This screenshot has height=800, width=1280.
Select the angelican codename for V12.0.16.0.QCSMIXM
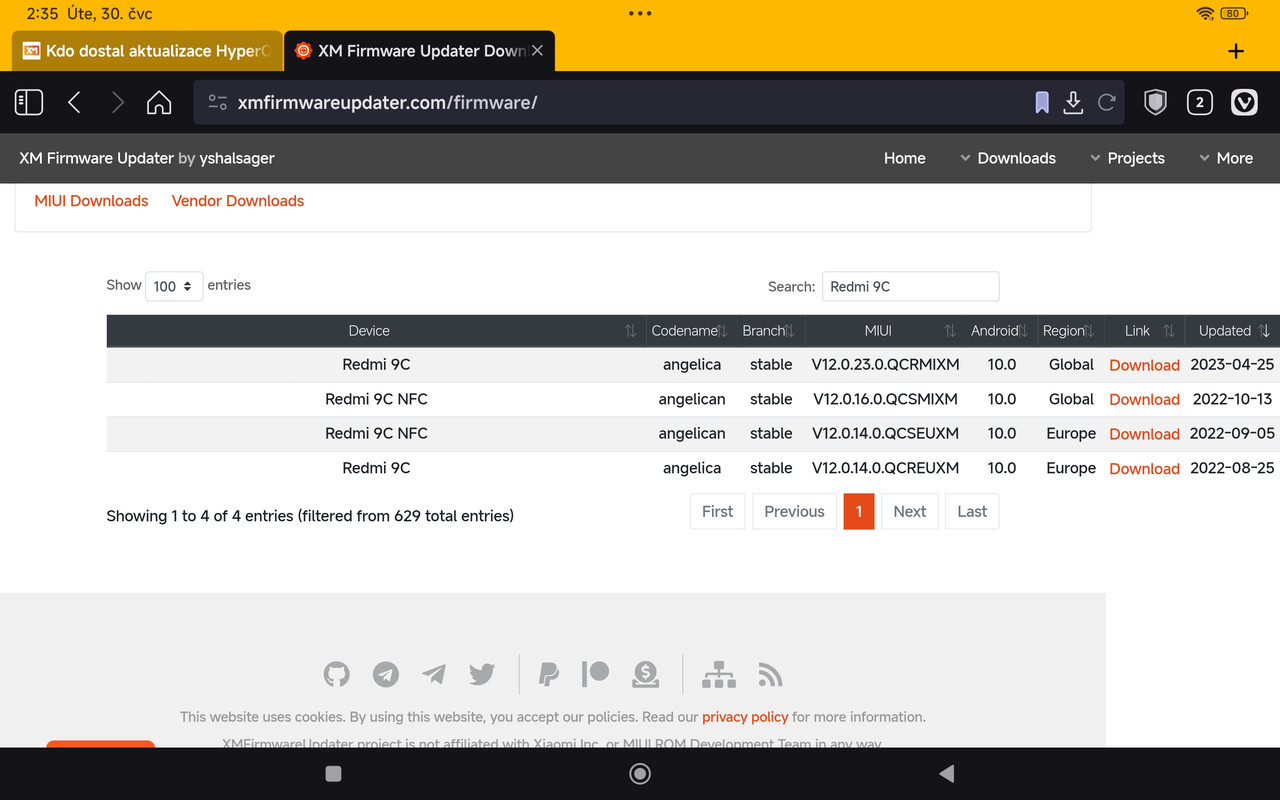coord(692,399)
